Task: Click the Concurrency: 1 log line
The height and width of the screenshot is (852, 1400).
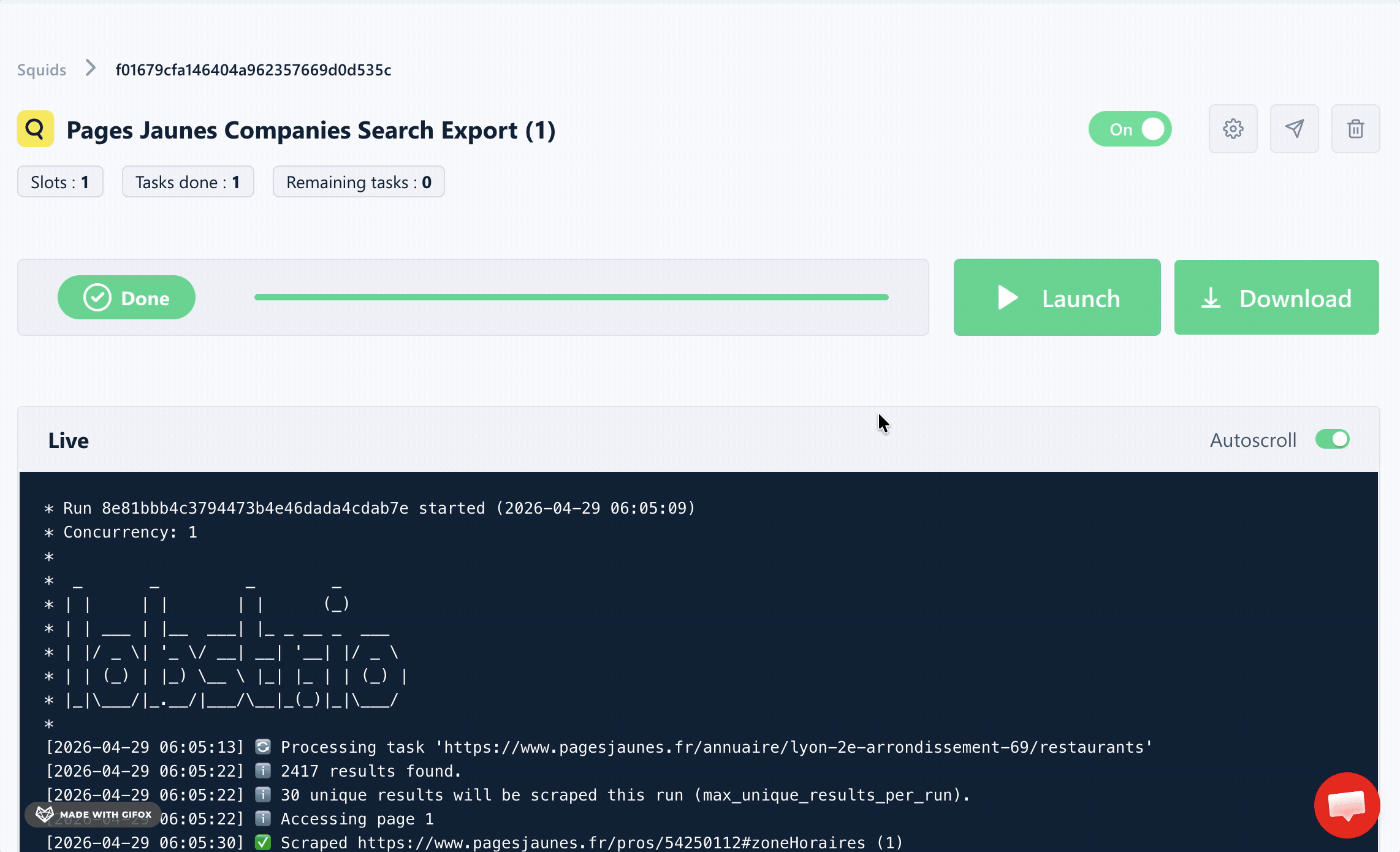Action: coord(121,532)
